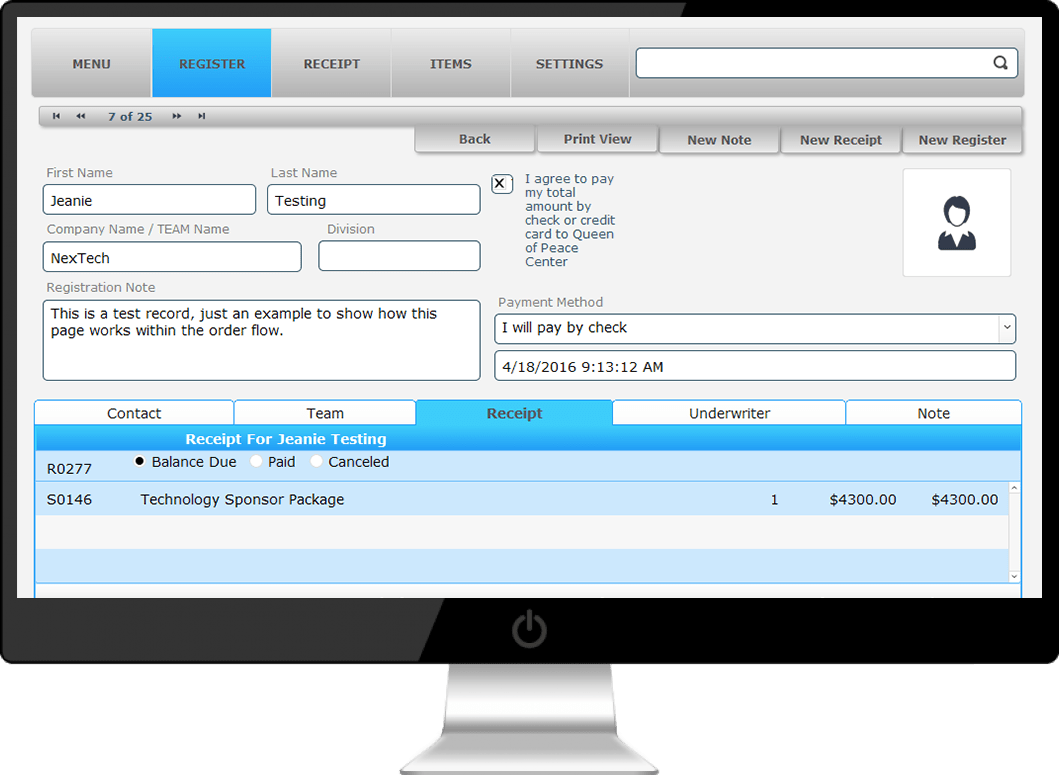Jump to first record arrow

click(x=56, y=117)
